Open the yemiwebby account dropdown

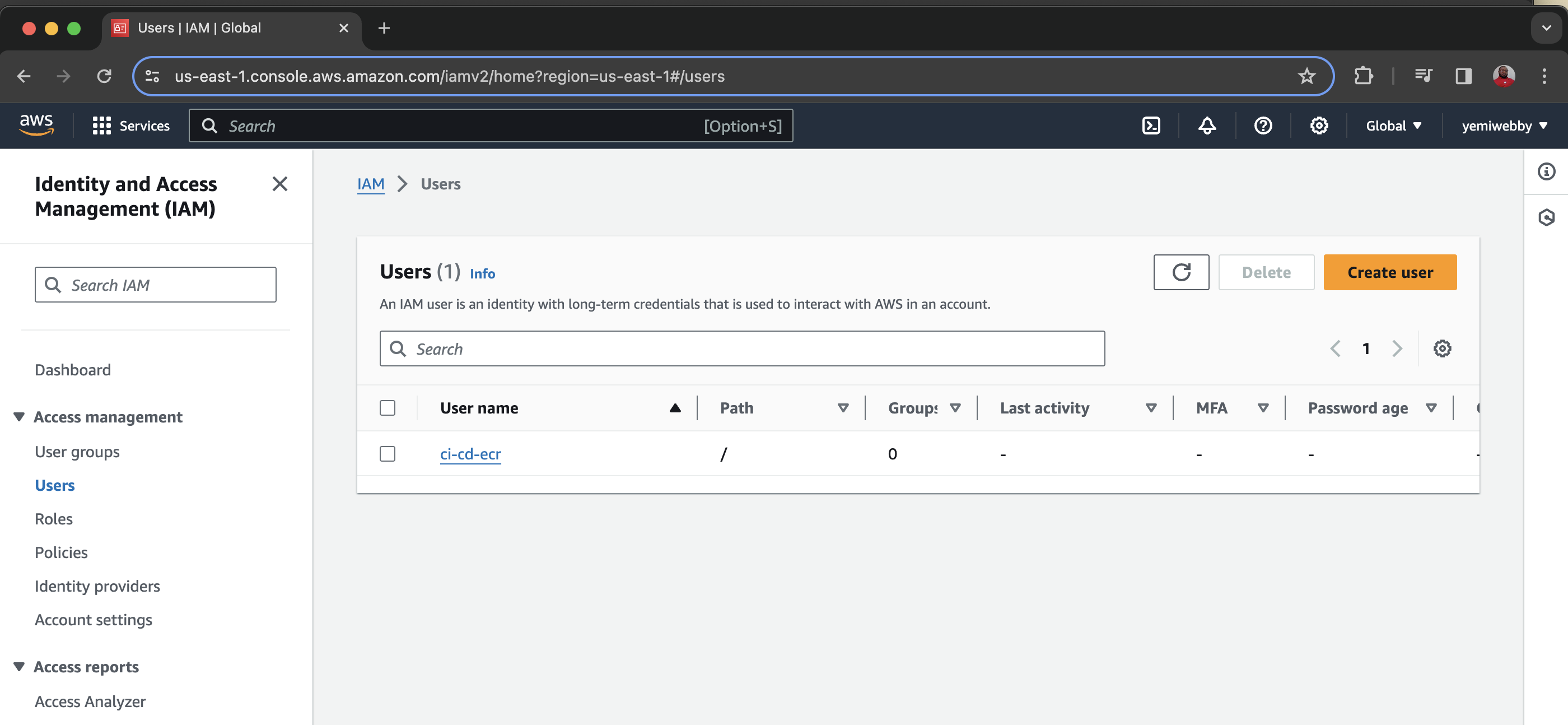[x=1504, y=126]
